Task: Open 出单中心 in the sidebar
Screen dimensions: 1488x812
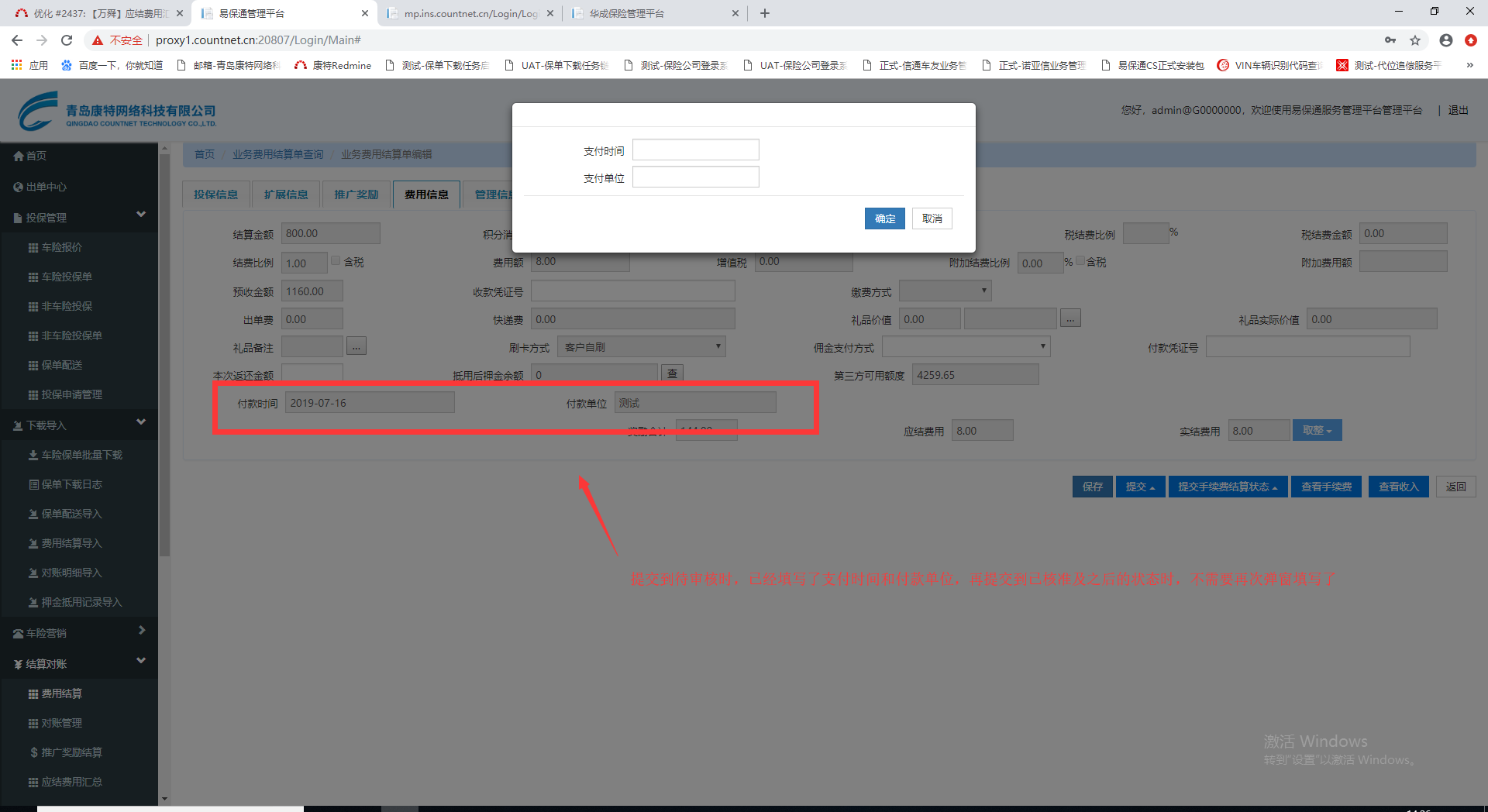Action: point(40,187)
